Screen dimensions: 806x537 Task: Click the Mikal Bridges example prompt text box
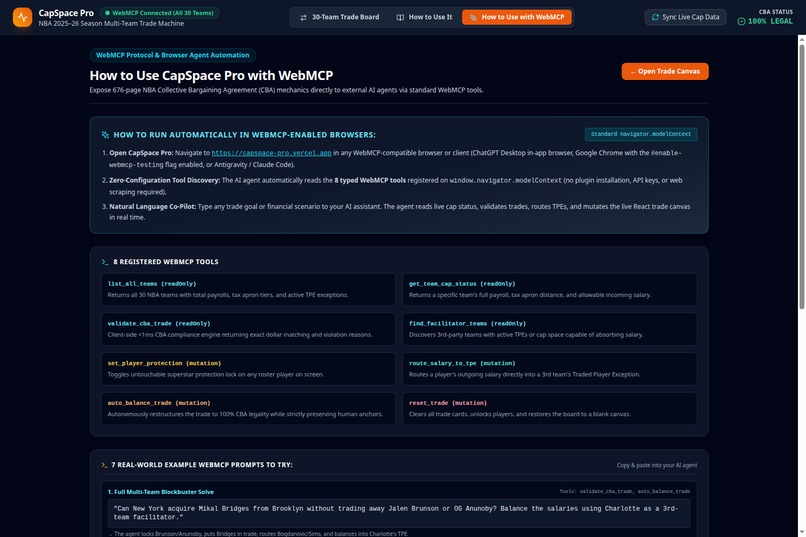pyautogui.click(x=399, y=513)
